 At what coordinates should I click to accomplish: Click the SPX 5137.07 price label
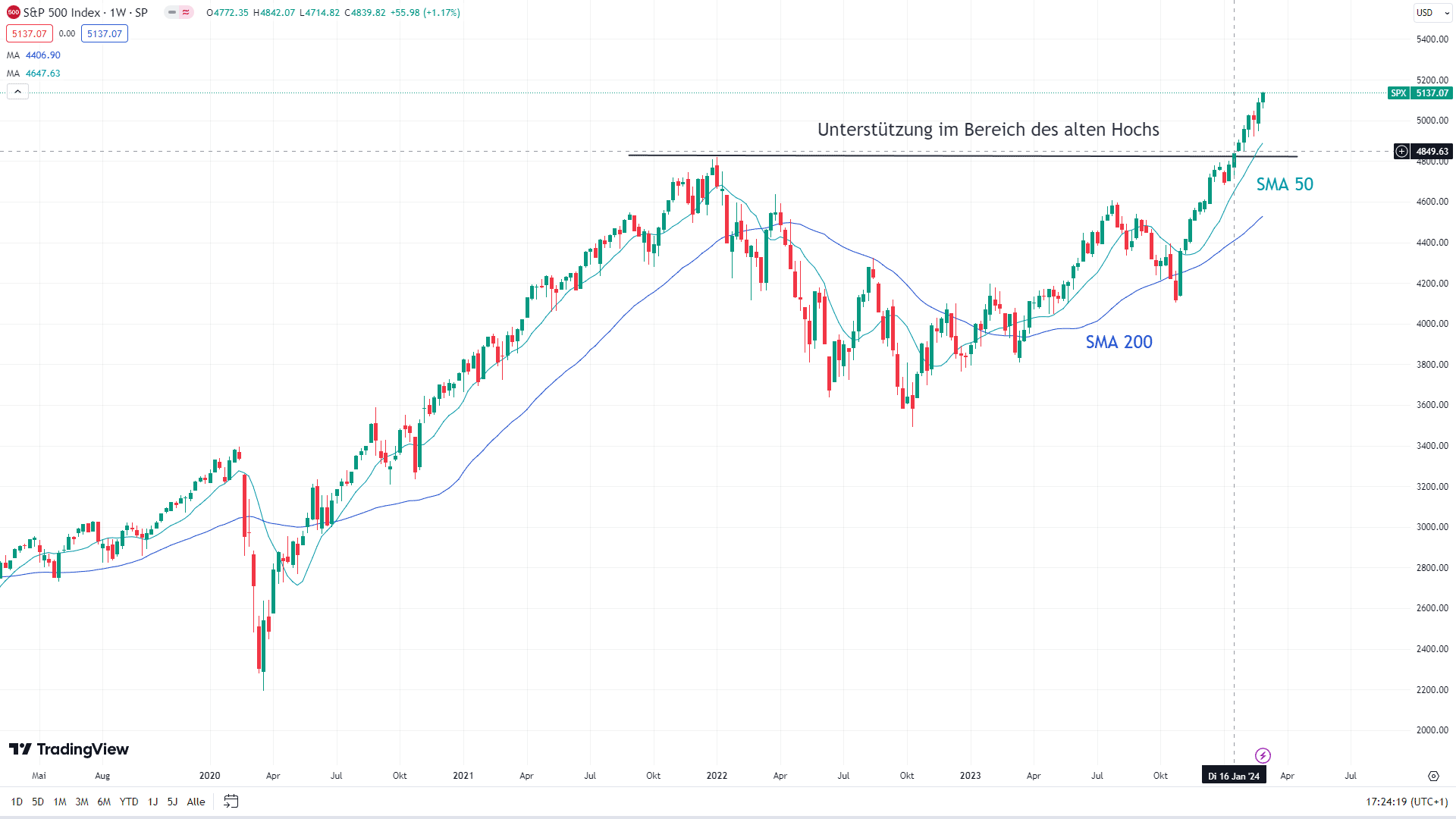tap(1420, 93)
